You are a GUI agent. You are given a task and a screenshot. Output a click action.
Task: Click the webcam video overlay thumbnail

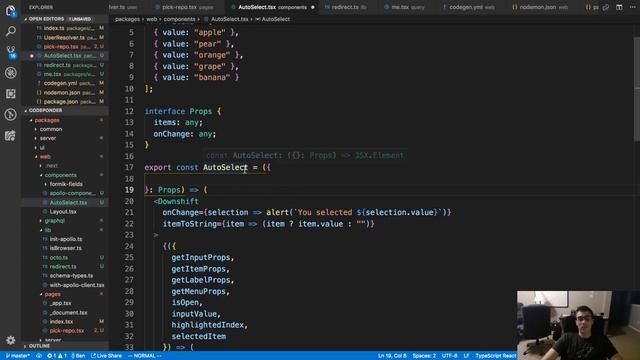pos(578,325)
